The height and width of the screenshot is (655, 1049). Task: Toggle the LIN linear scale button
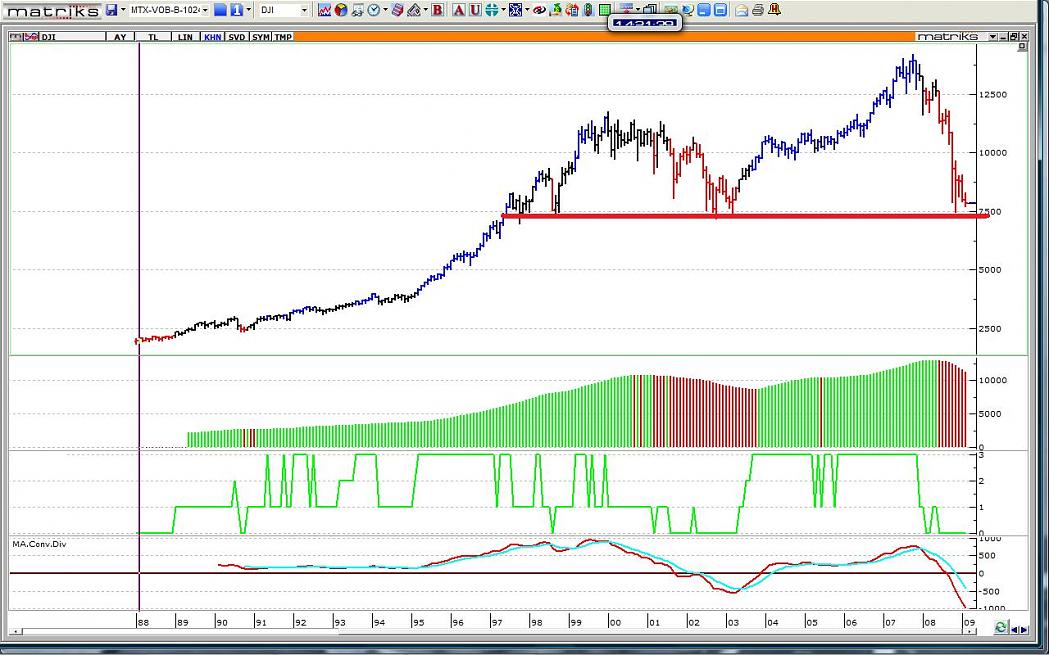[x=185, y=37]
